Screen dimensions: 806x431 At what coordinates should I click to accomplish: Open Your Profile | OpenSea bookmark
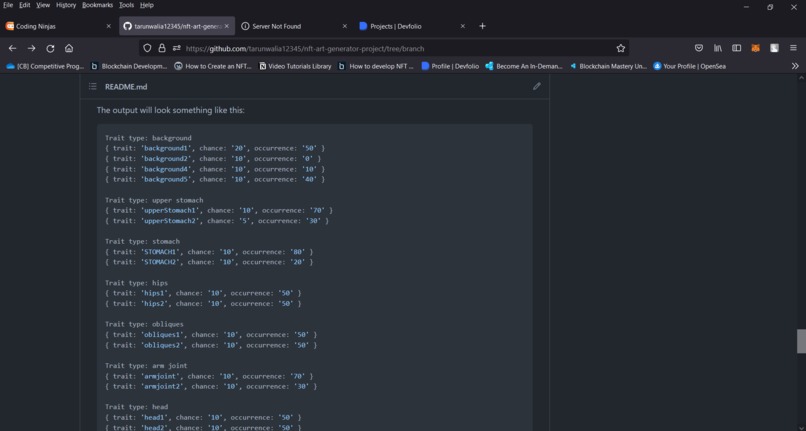[x=689, y=66]
